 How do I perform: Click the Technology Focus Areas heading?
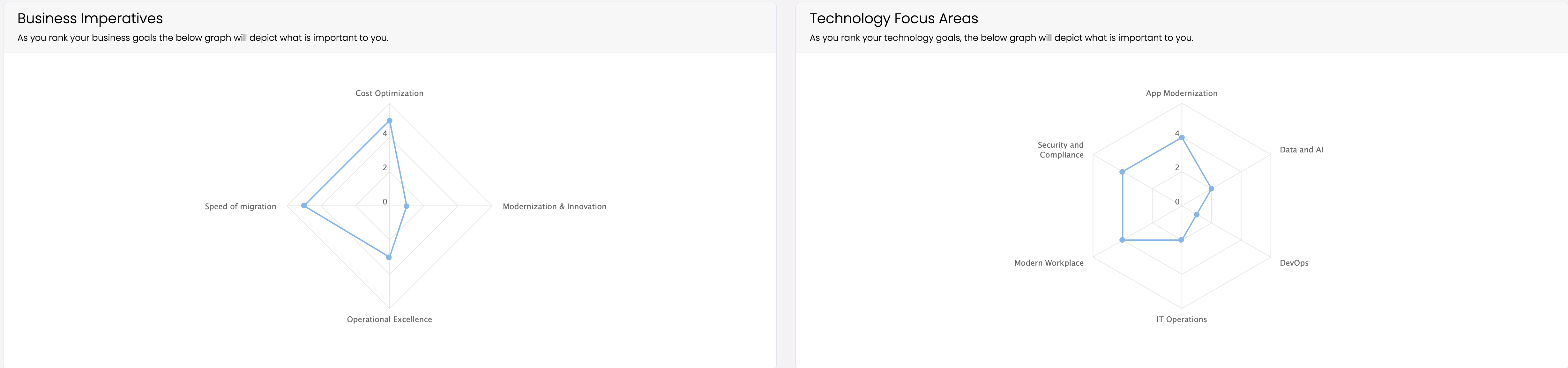(x=893, y=18)
